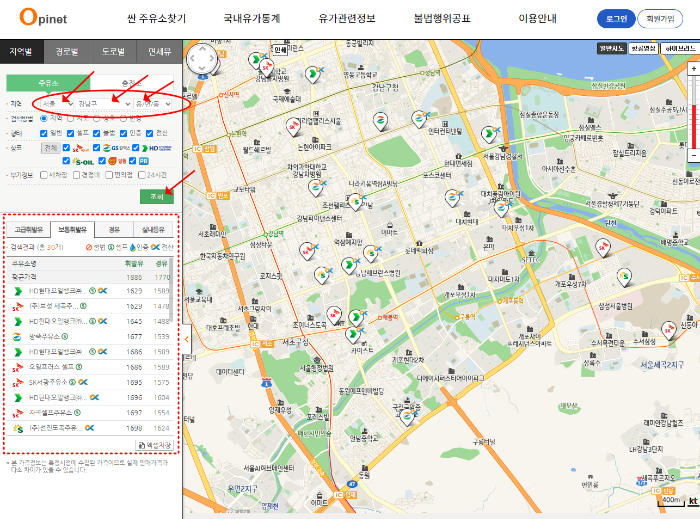Enable the 24시간 option checkbox
The width and height of the screenshot is (700, 519).
point(142,175)
